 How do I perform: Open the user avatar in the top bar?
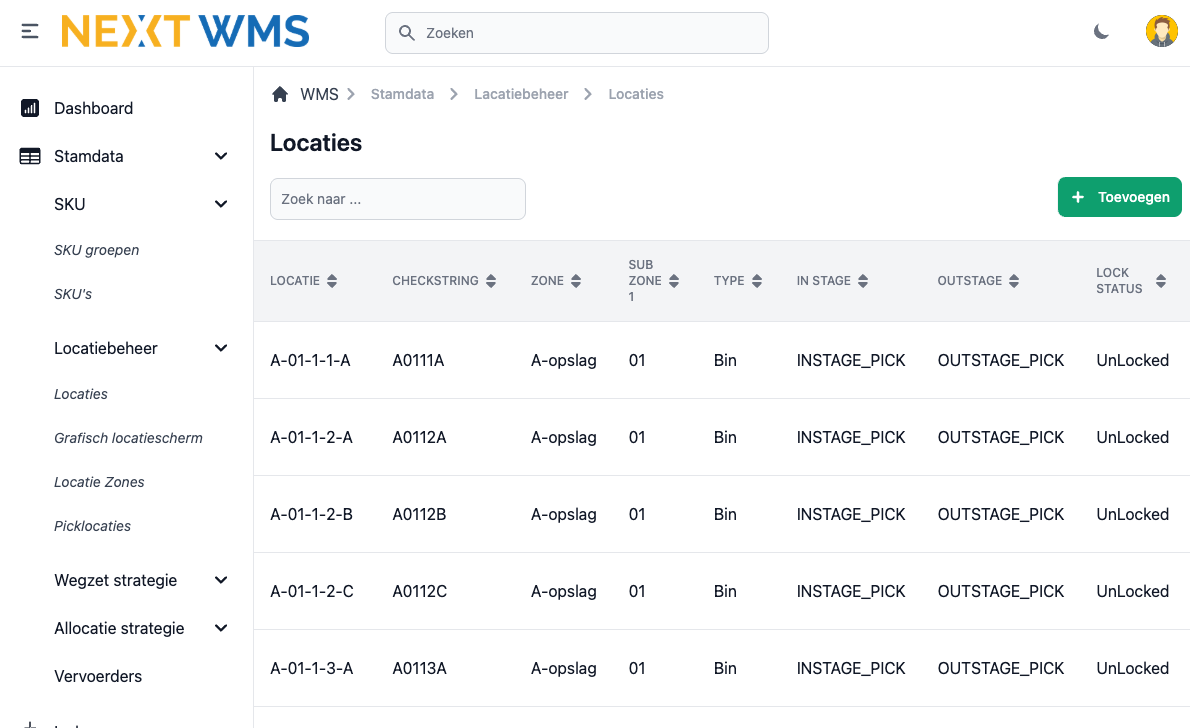[x=1161, y=31]
